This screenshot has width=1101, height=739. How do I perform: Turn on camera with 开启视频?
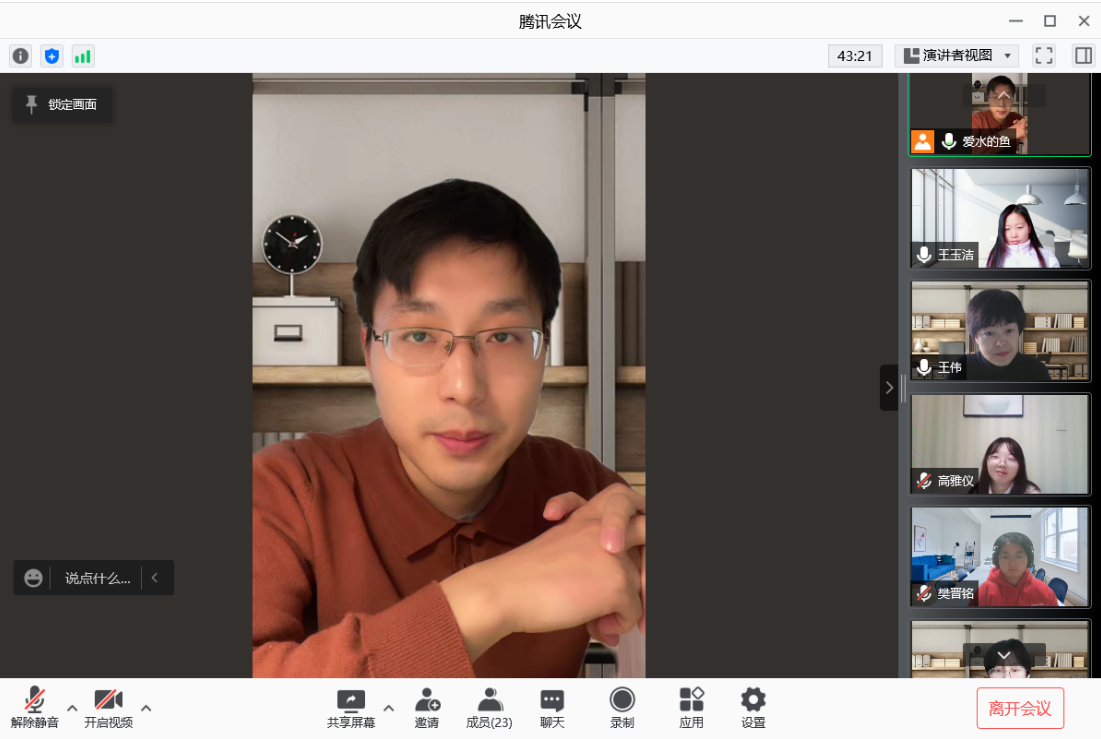[x=108, y=708]
